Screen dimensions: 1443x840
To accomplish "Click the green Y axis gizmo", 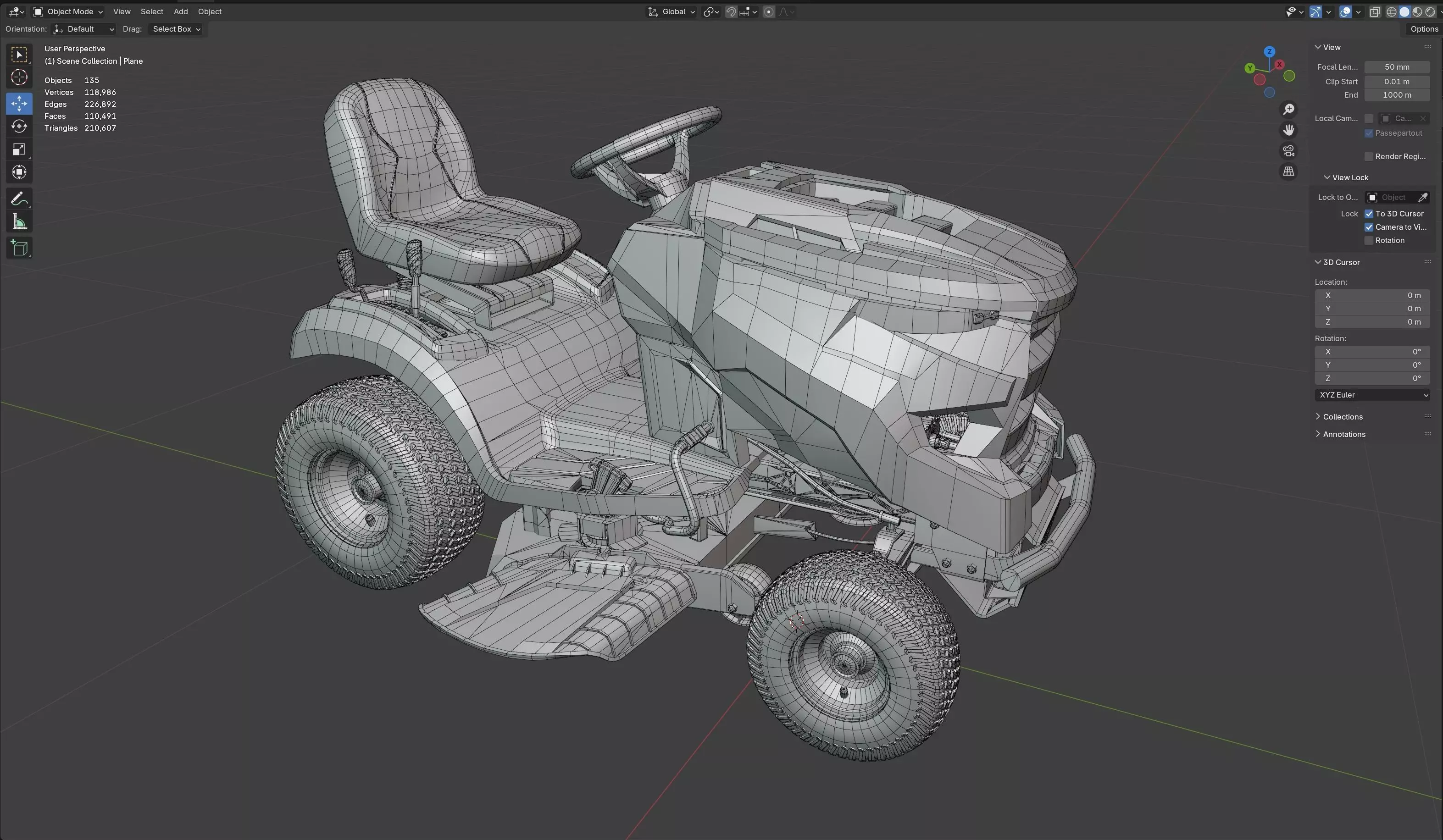I will tap(1250, 68).
